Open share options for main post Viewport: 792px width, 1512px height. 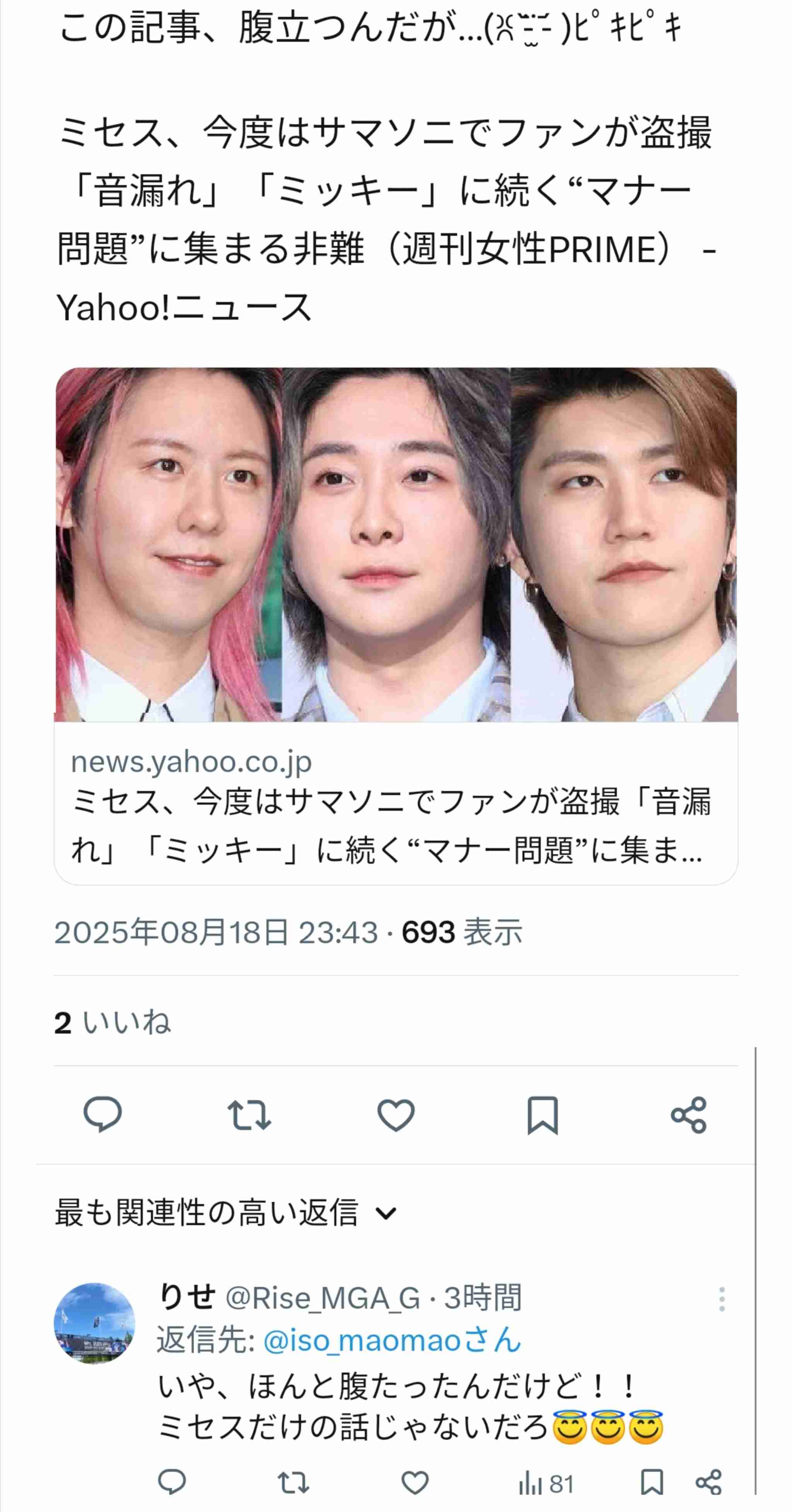pos(689,1115)
